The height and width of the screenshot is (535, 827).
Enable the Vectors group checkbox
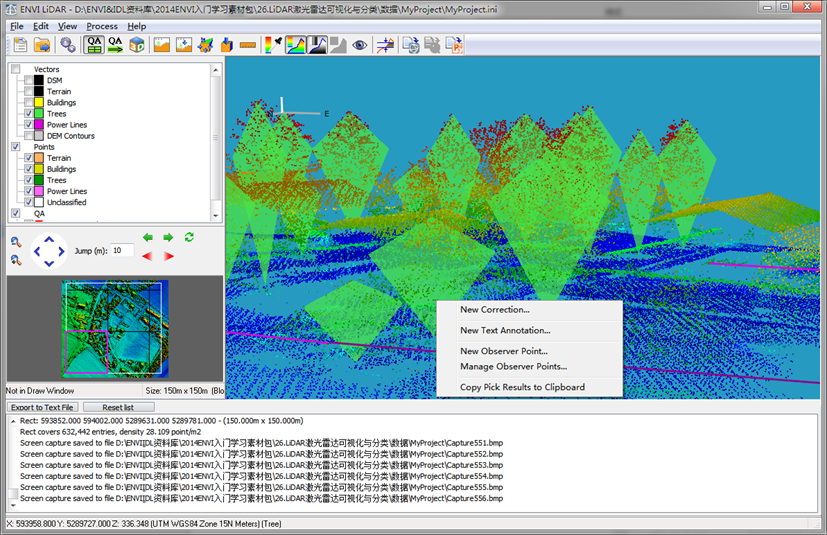coord(16,69)
